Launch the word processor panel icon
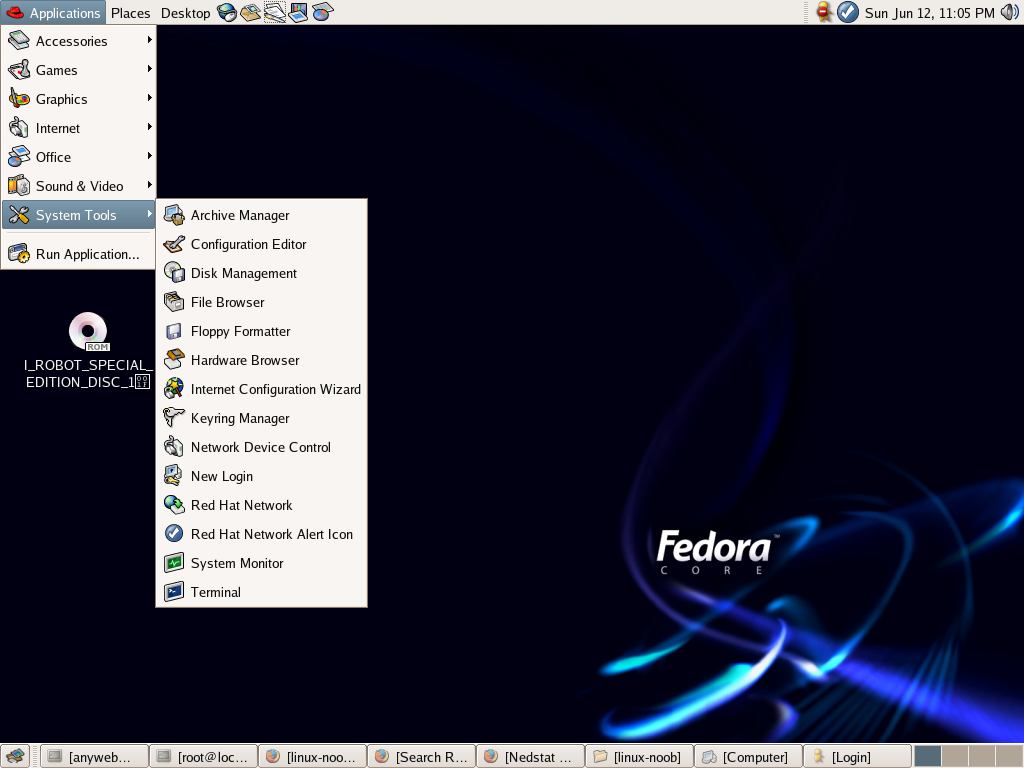 [x=275, y=12]
